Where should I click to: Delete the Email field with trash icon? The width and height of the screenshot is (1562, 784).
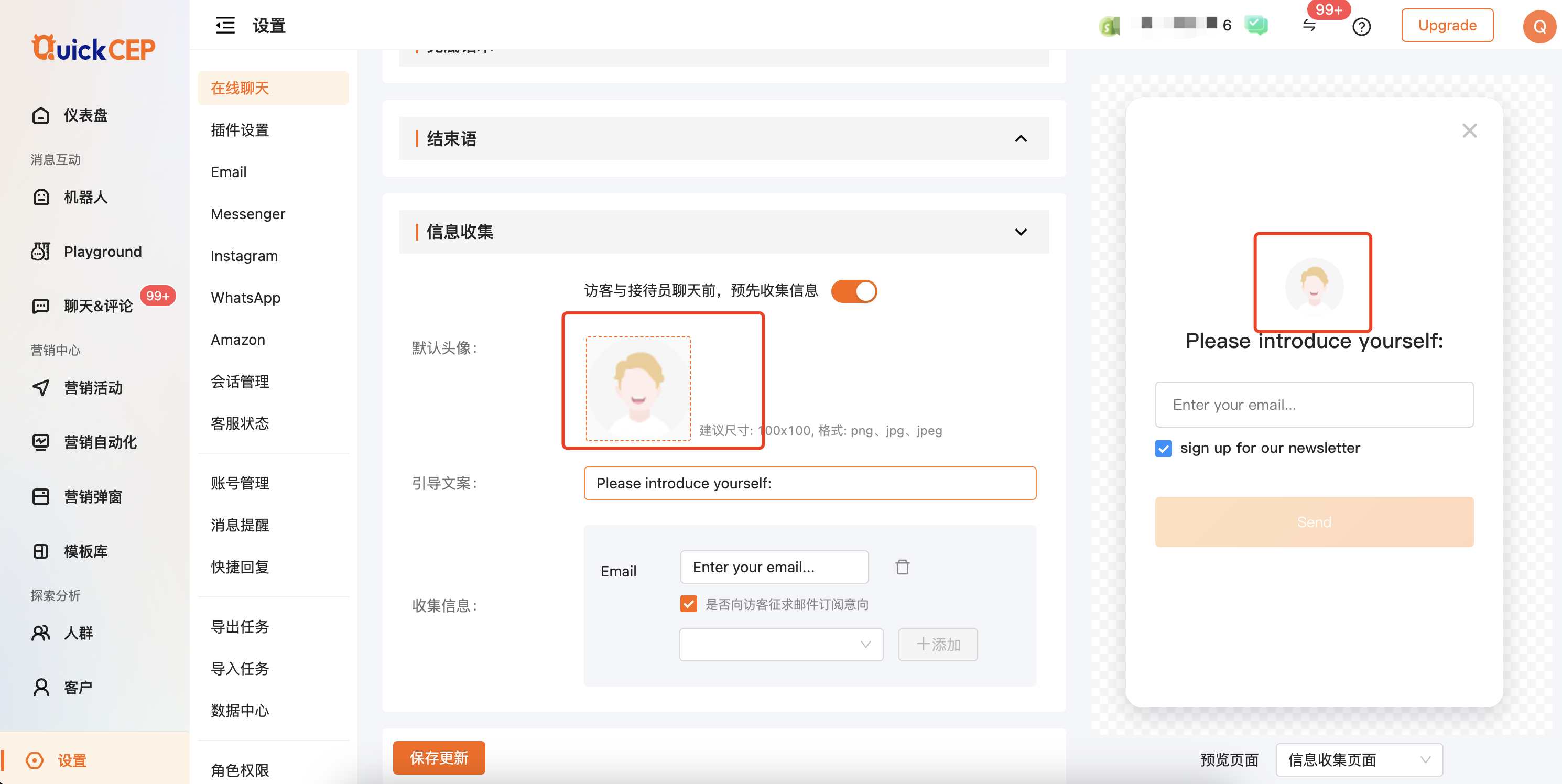tap(902, 567)
